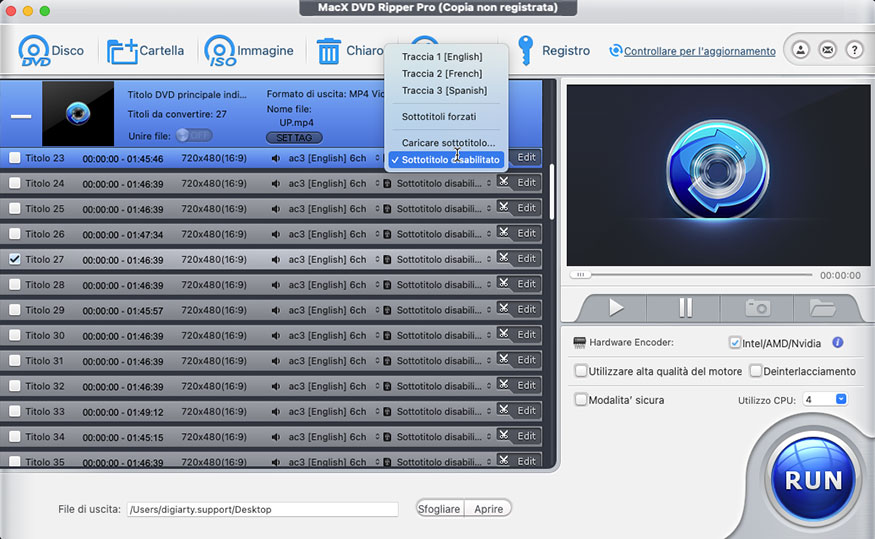Image resolution: width=875 pixels, height=539 pixels.
Task: Select Traccia 2 [French] subtitle
Action: pyautogui.click(x=441, y=73)
